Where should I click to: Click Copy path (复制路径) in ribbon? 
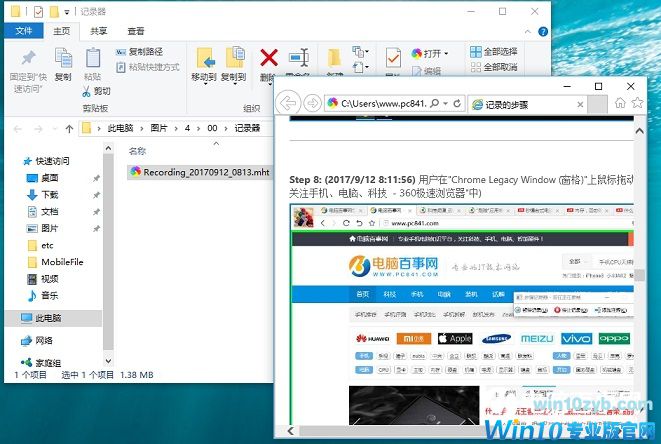click(x=140, y=52)
